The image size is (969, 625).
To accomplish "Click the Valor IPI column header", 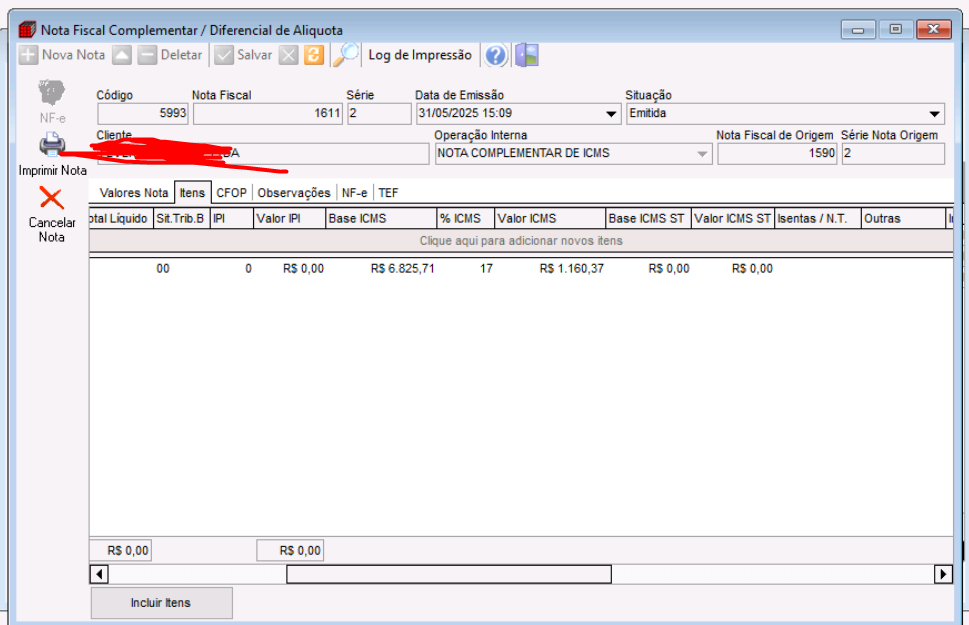I will point(289,219).
